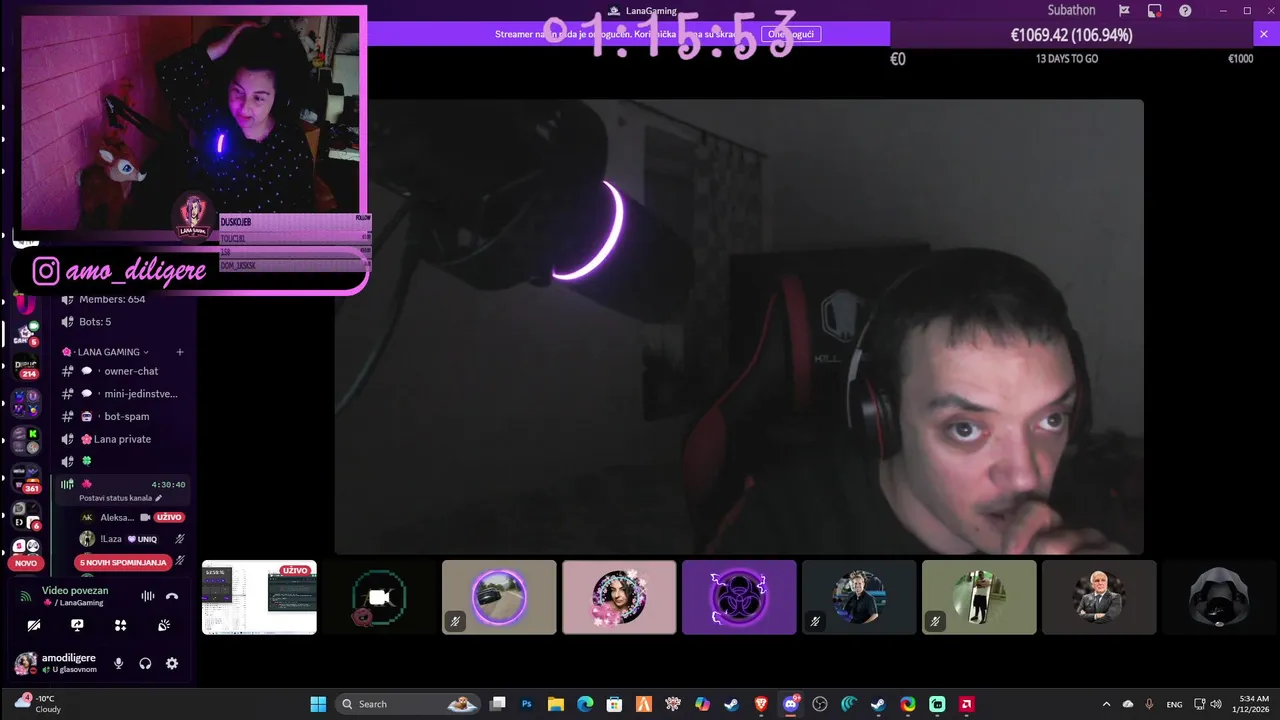Viewport: 1280px width, 720px height.
Task: Select hooded figure avatar tile
Action: click(x=1219, y=597)
